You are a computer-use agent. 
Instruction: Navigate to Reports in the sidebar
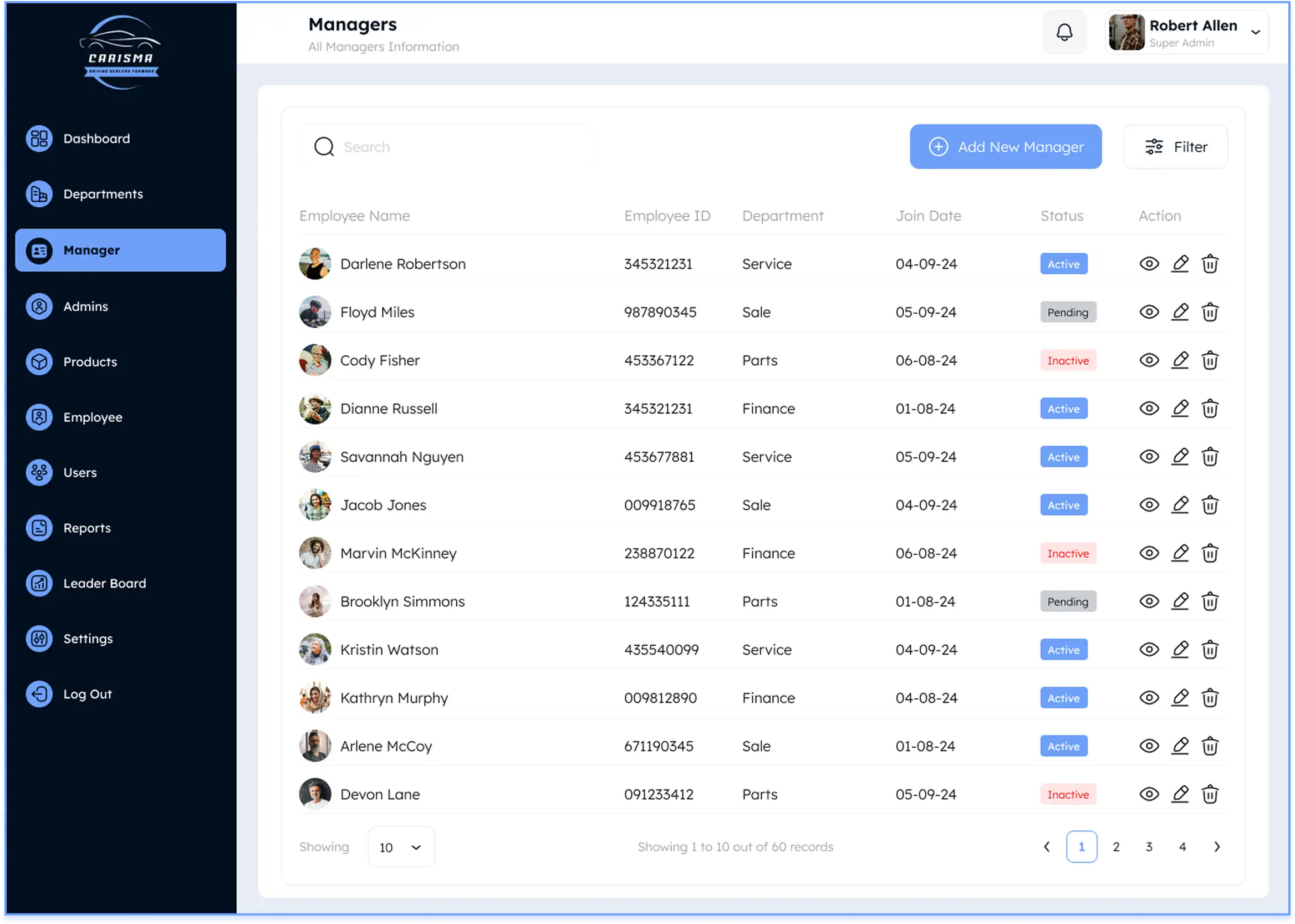pyautogui.click(x=86, y=528)
